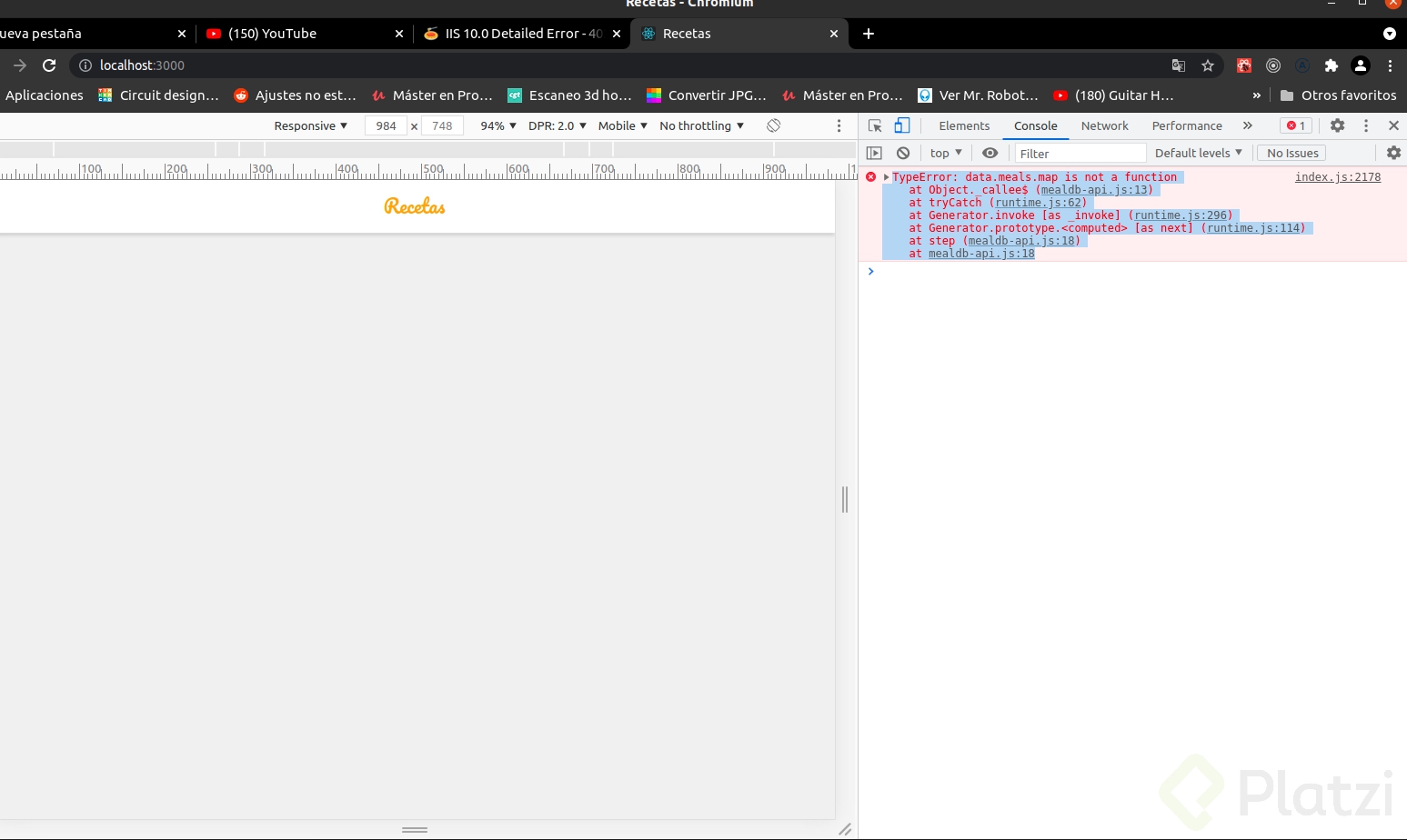Create a live expression with eye icon
1407x840 pixels.
pos(990,153)
